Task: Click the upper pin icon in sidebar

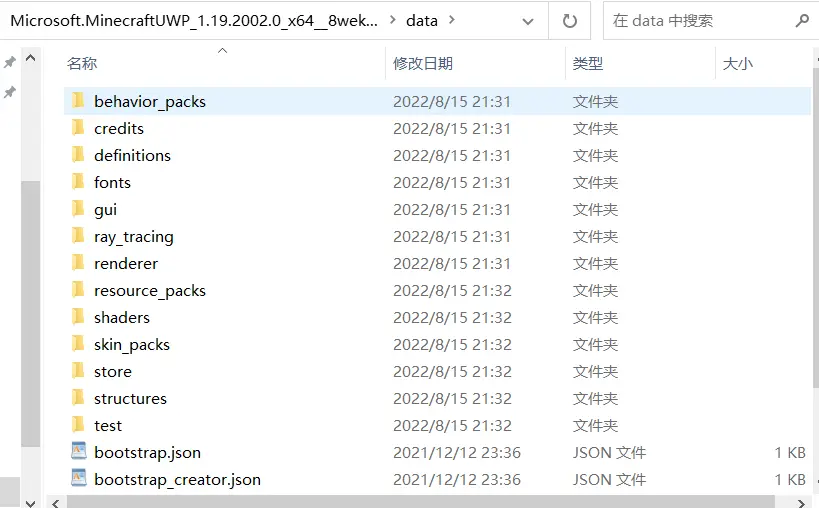Action: pyautogui.click(x=9, y=63)
